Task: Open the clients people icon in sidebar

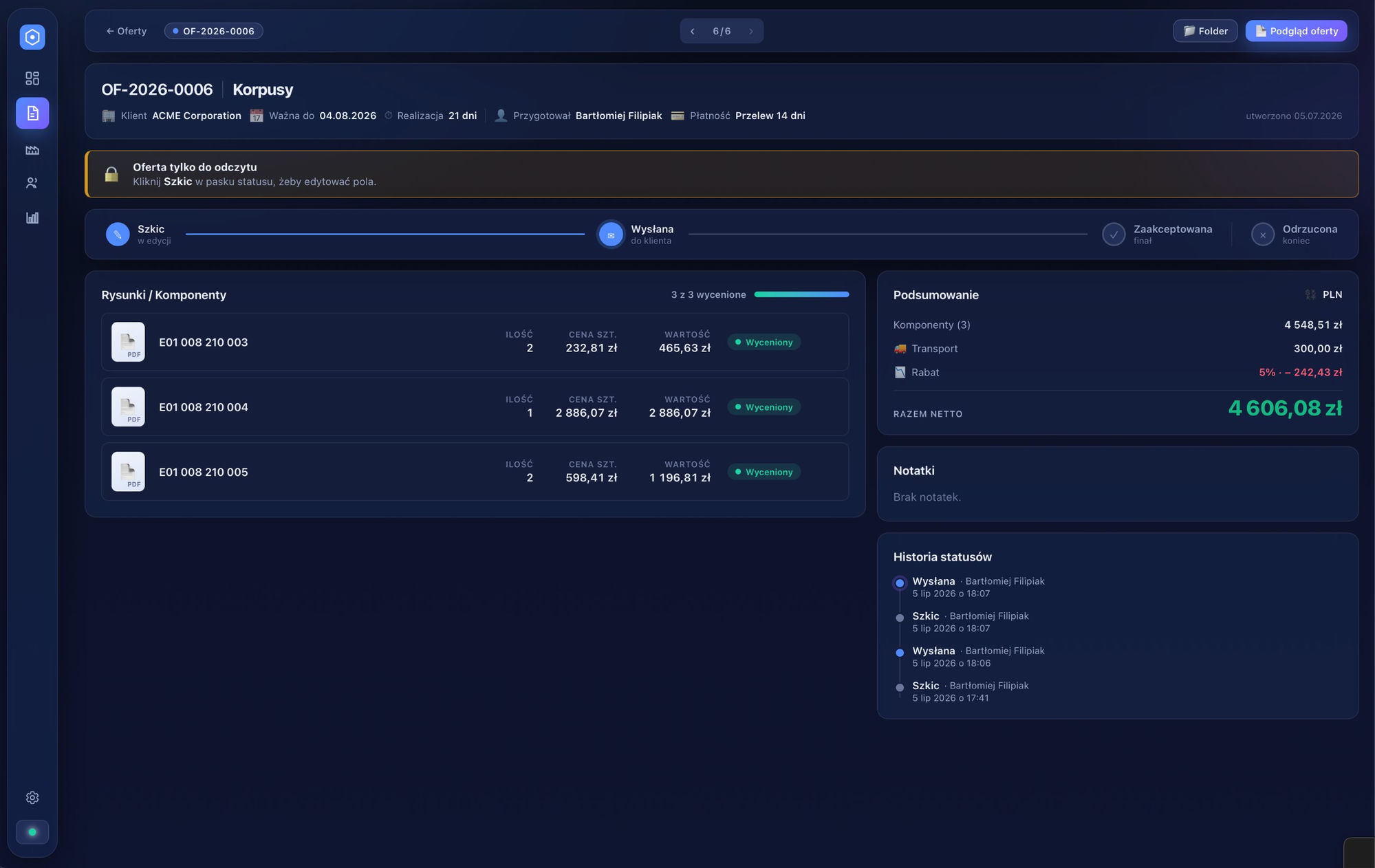Action: [x=32, y=183]
